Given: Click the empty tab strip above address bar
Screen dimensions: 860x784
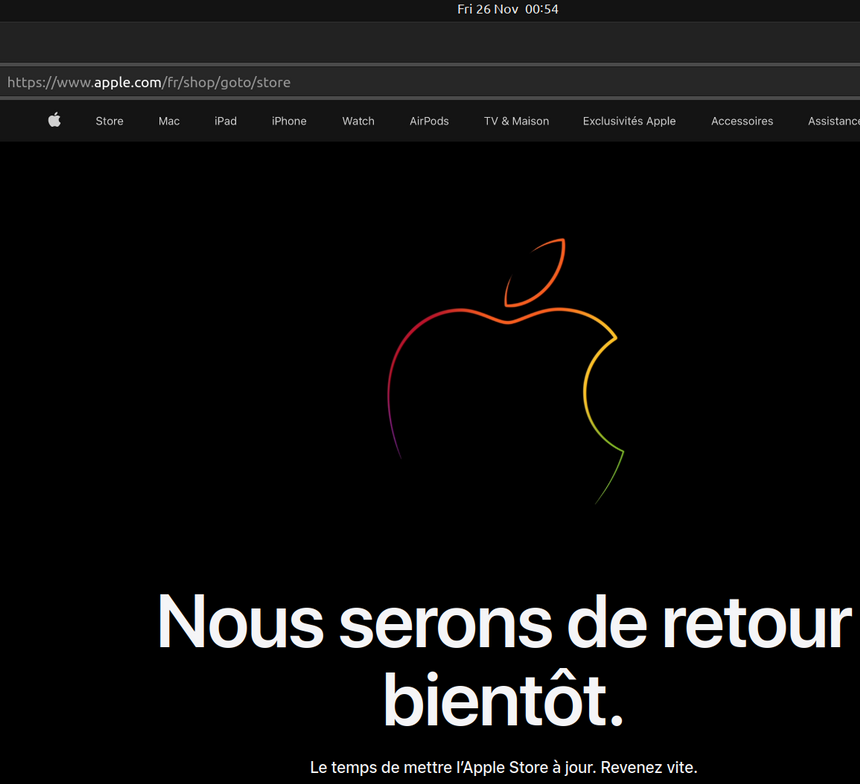Looking at the screenshot, I should click(430, 43).
